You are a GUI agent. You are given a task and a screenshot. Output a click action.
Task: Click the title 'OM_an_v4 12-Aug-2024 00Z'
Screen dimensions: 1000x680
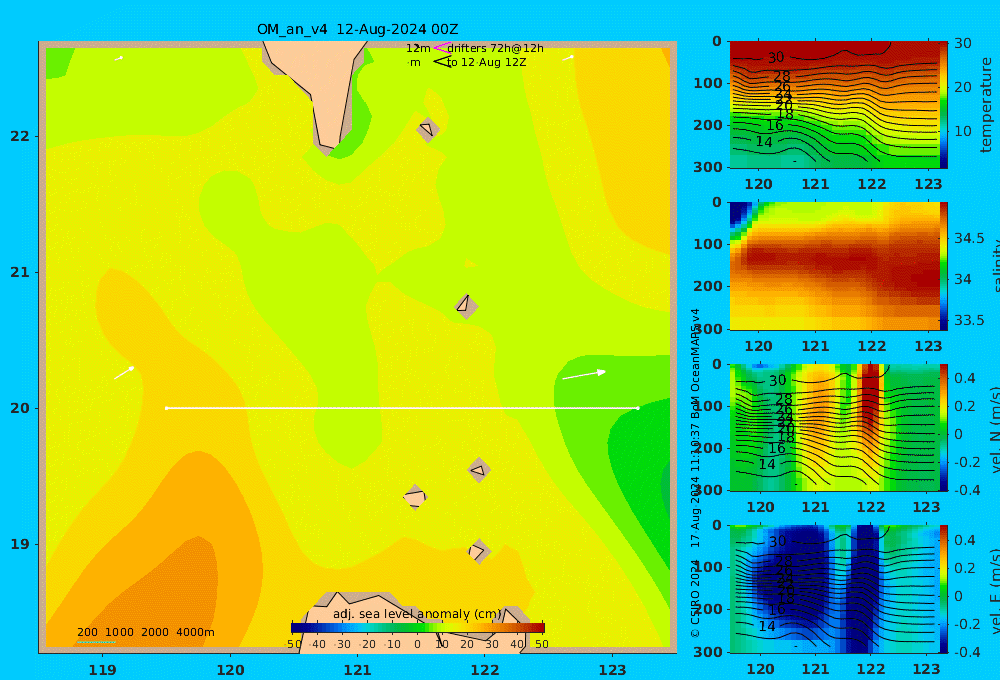357,29
